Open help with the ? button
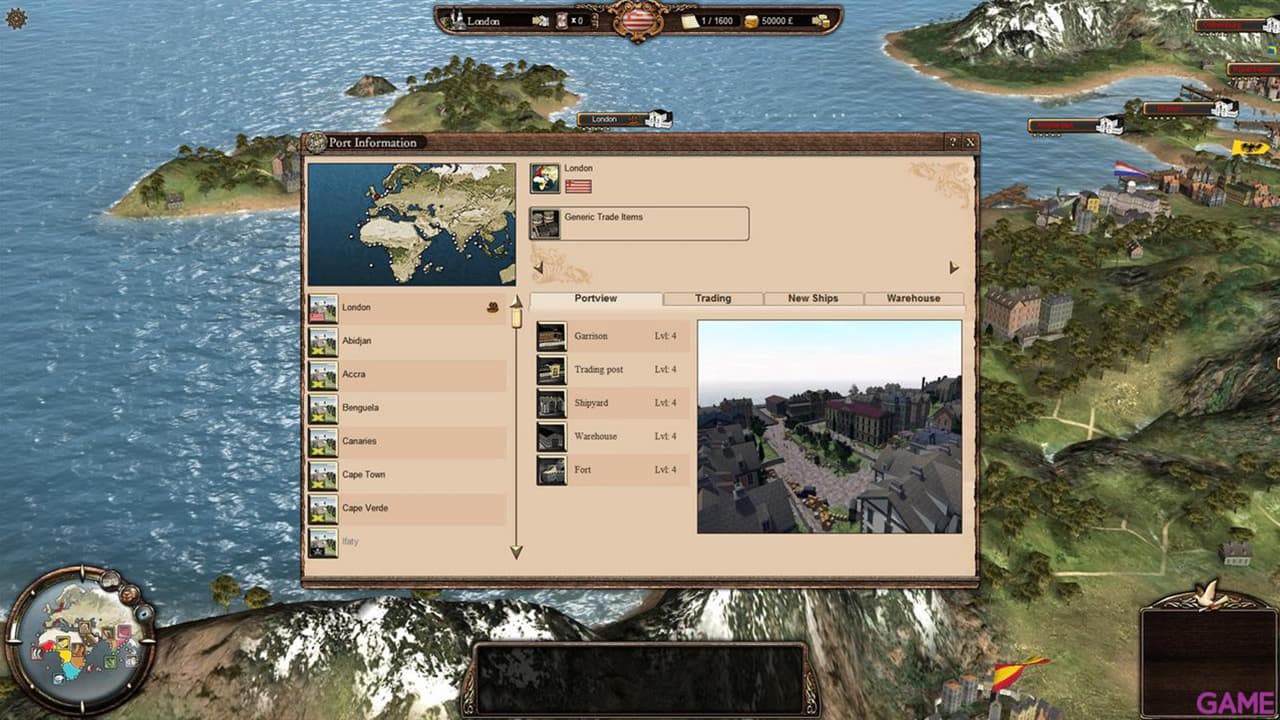This screenshot has width=1280, height=720. pos(953,143)
